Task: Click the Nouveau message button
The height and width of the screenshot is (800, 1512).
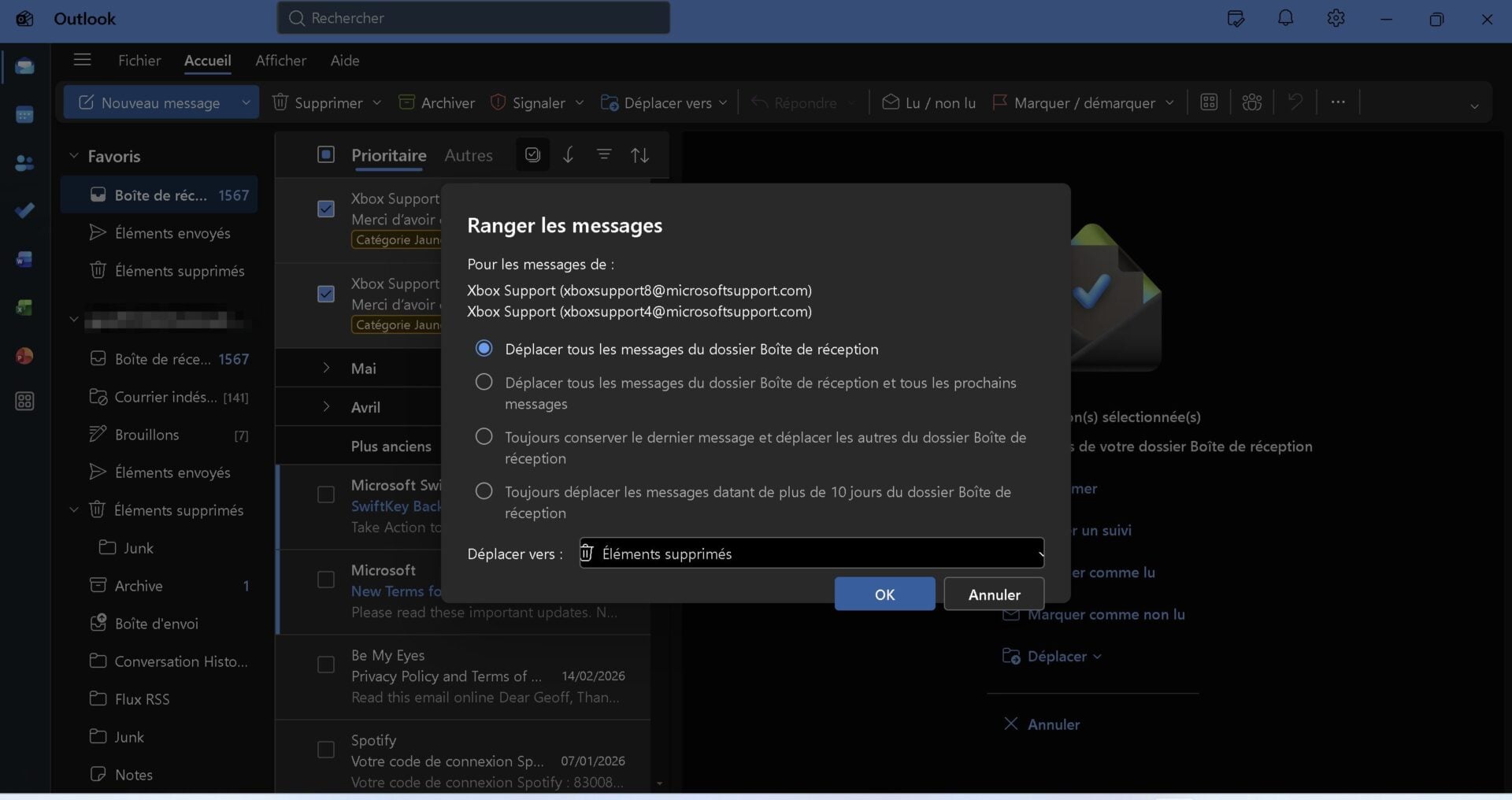Action: pos(150,102)
